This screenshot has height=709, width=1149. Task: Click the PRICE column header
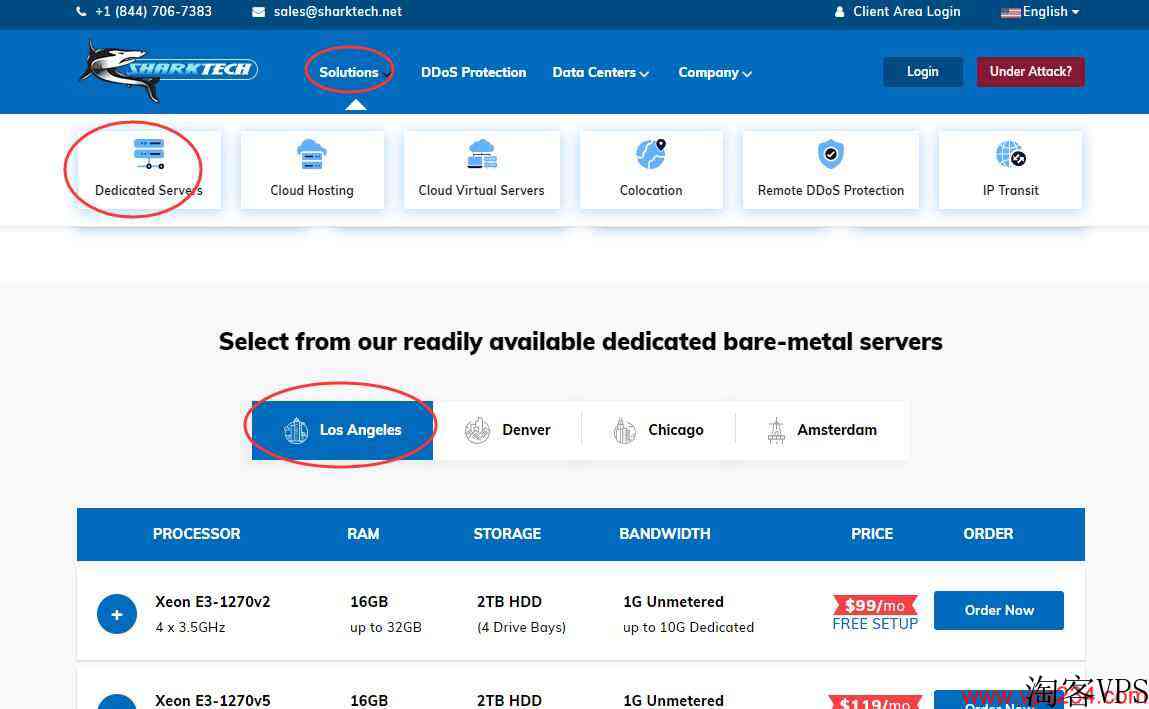coord(872,534)
